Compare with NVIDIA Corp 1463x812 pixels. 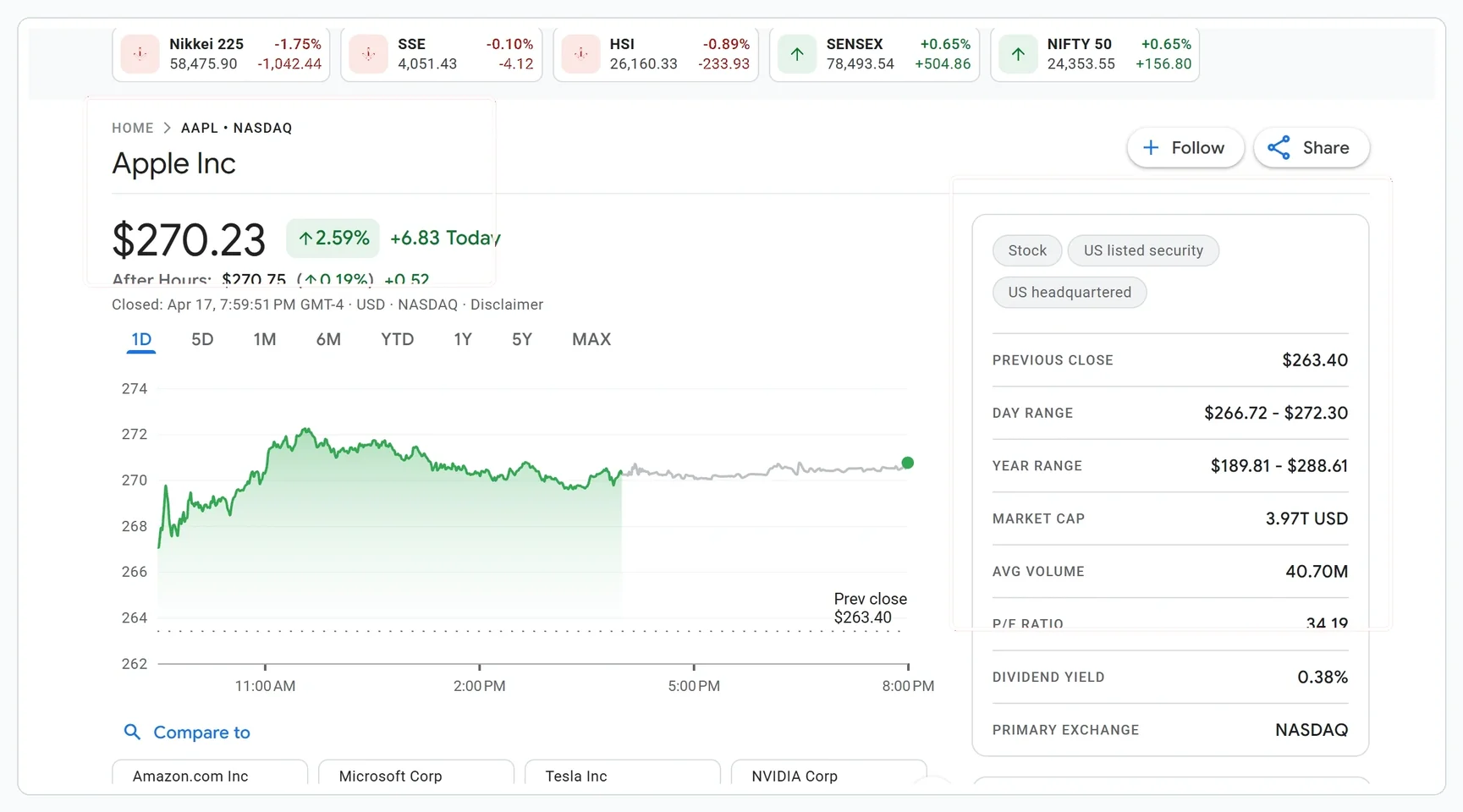tap(829, 774)
